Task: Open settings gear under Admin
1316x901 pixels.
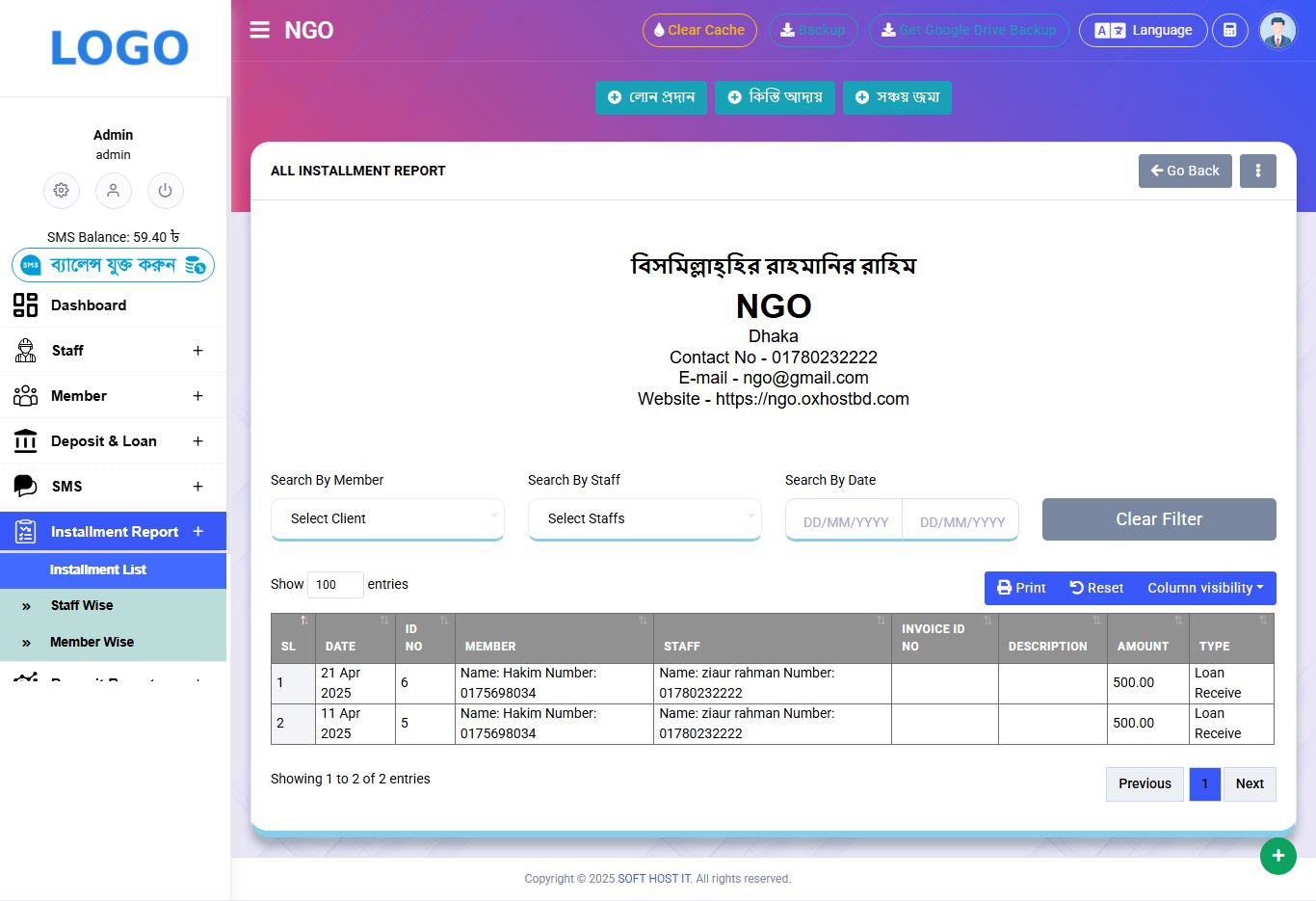Action: tap(62, 191)
